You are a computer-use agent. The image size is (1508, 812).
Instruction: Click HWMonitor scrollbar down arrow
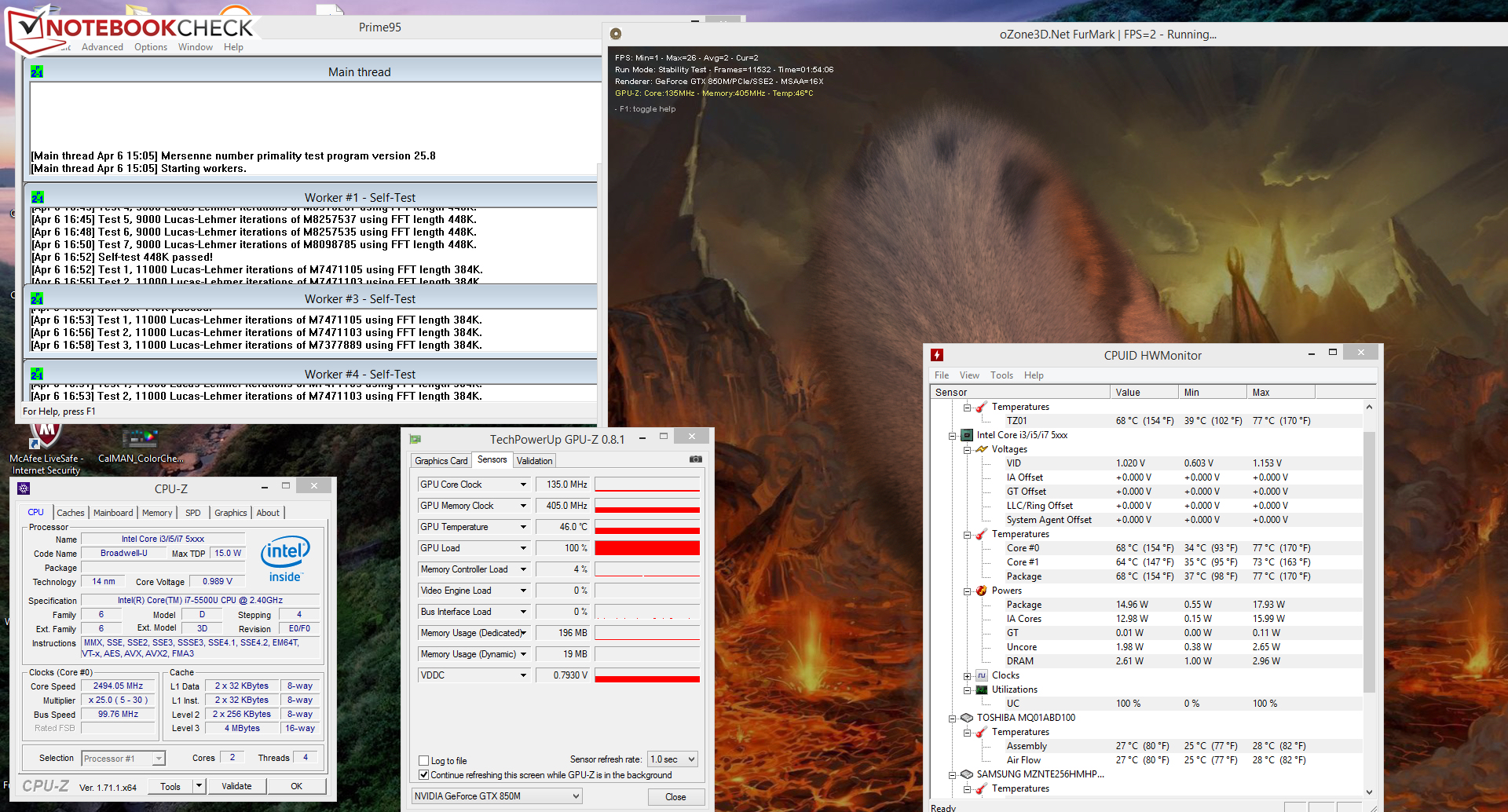click(1369, 792)
